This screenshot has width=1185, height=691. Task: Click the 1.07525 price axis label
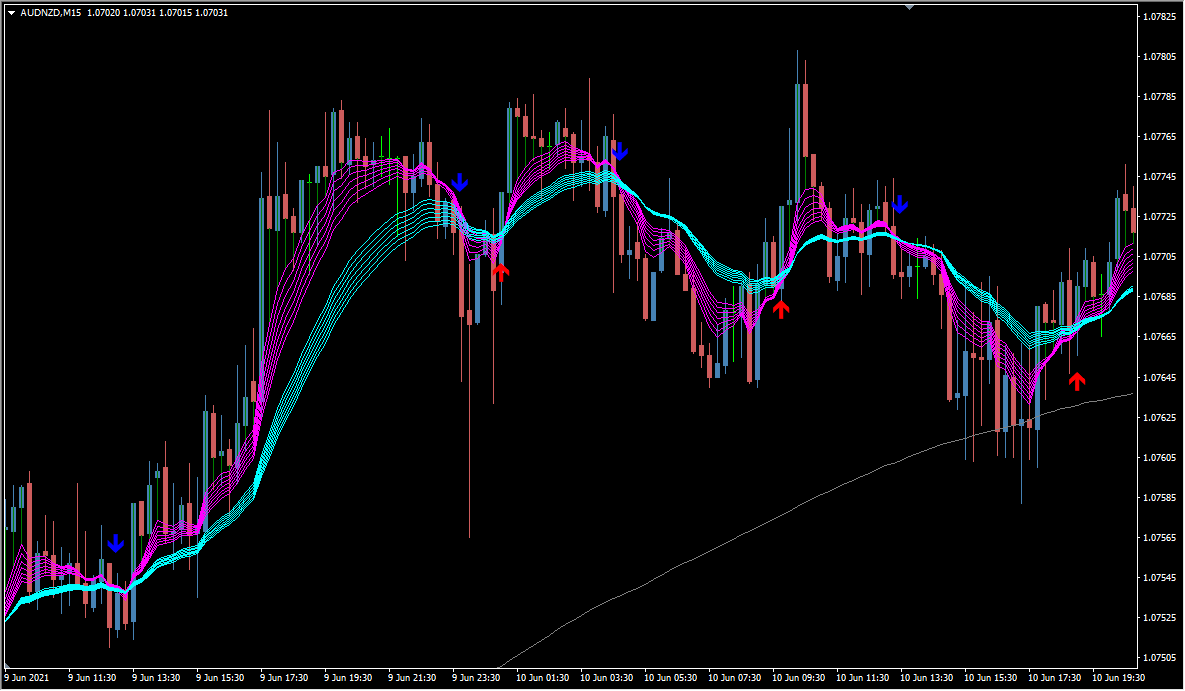(1160, 618)
